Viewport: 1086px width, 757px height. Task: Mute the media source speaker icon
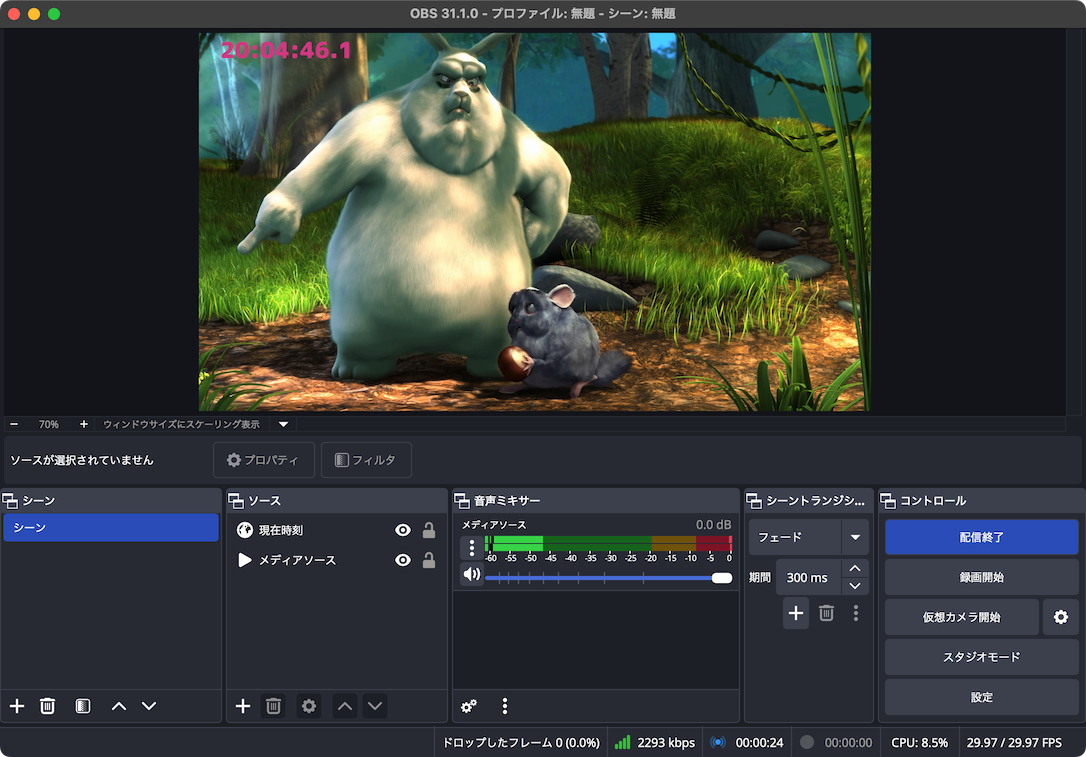[472, 574]
